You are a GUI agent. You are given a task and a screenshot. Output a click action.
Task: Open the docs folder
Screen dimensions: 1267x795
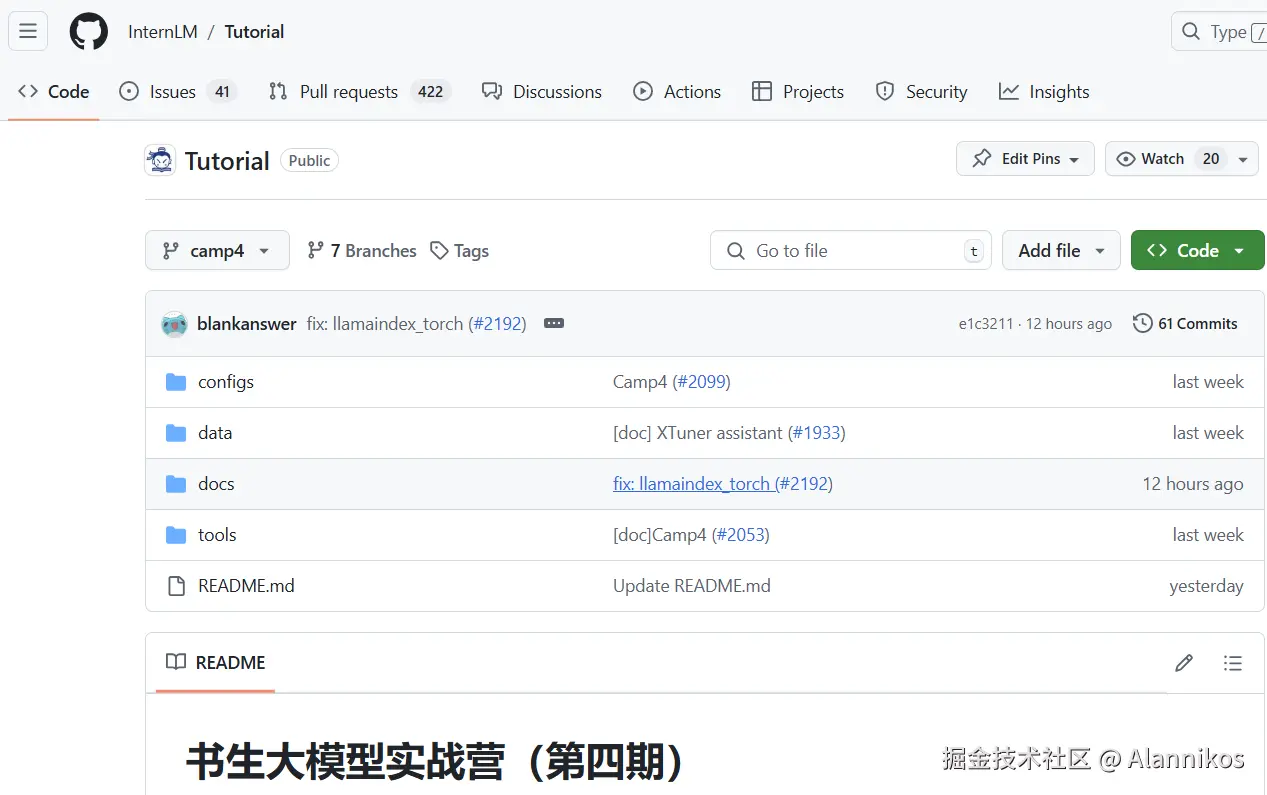pos(216,484)
